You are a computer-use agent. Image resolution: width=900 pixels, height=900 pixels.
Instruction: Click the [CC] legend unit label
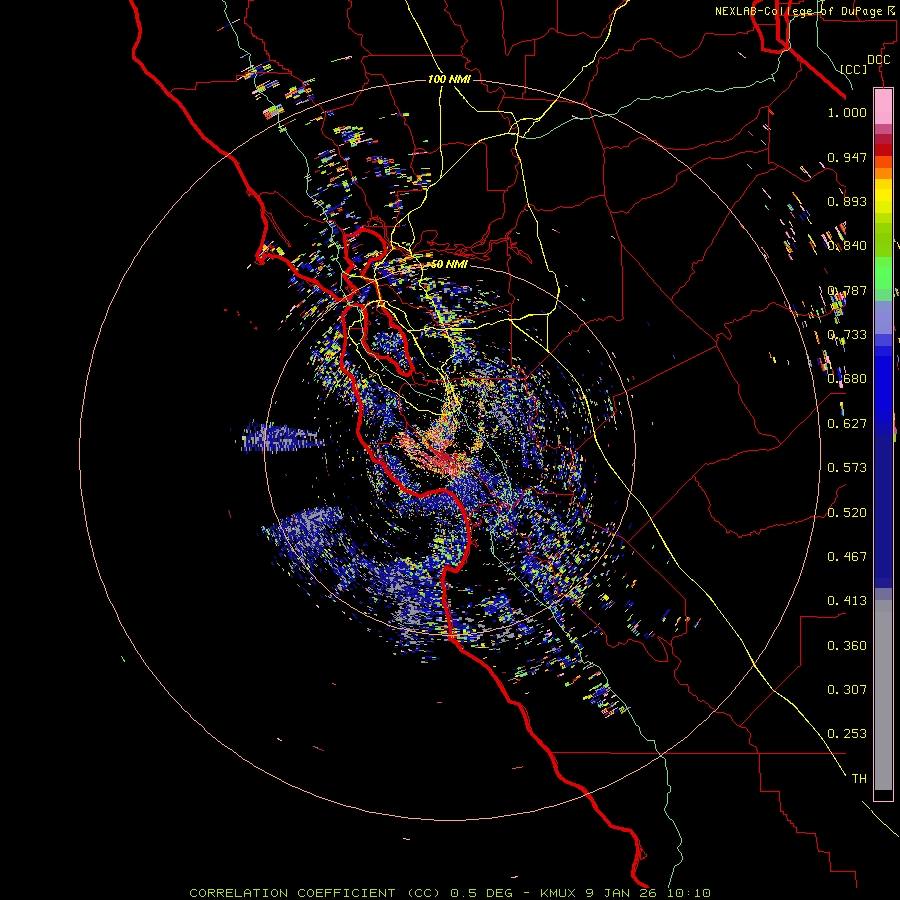click(854, 69)
